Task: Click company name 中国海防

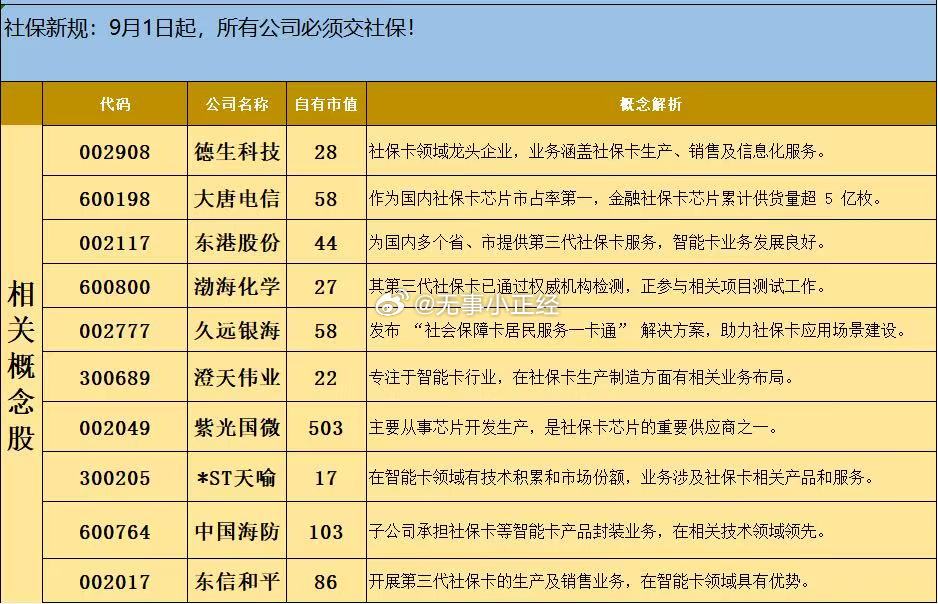Action: 237,531
